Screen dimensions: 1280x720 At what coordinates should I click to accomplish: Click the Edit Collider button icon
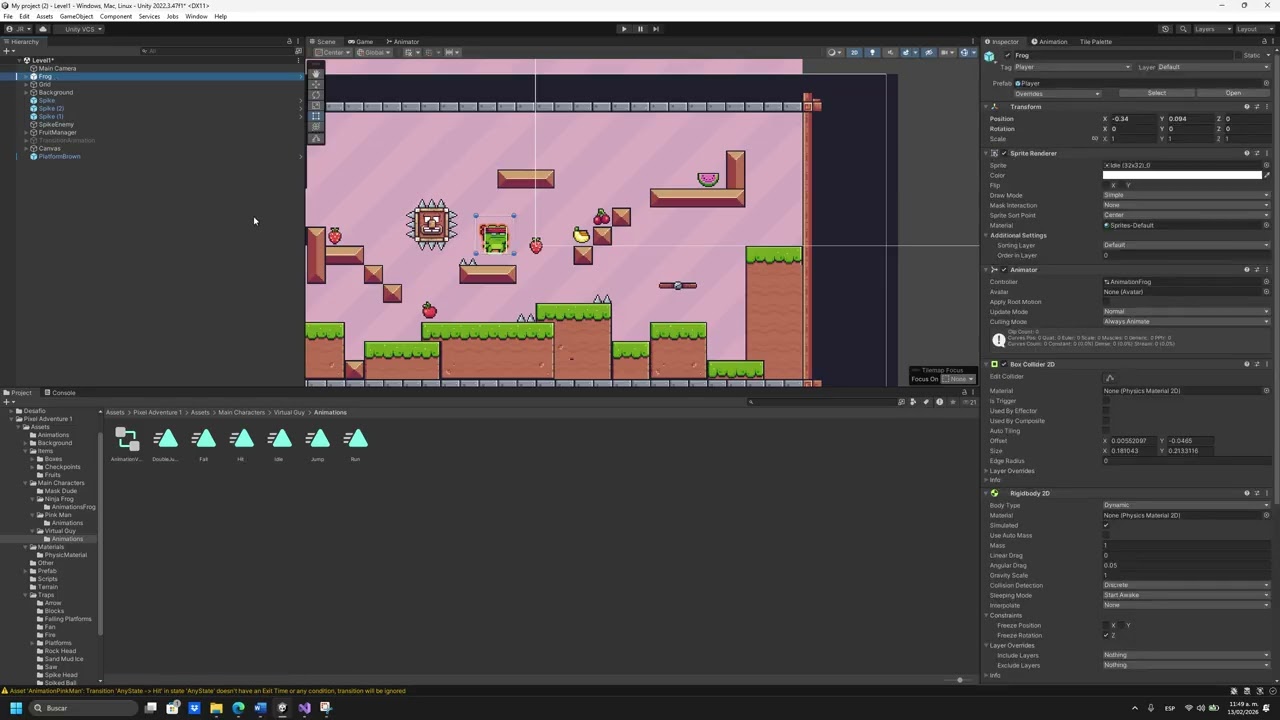(1109, 377)
